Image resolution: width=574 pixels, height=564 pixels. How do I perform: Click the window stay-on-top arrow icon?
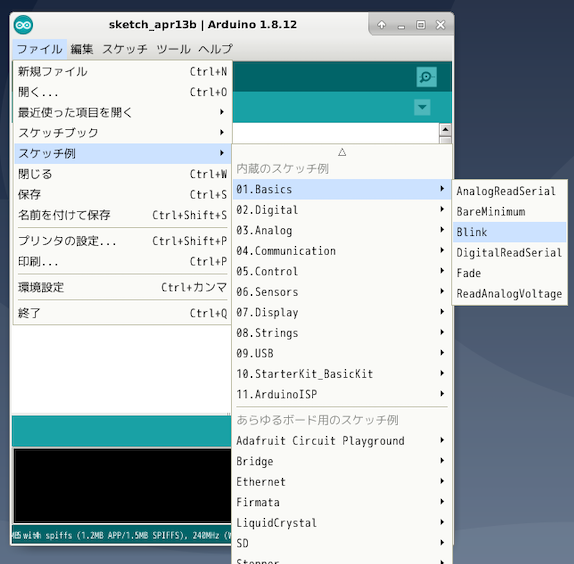[381, 25]
